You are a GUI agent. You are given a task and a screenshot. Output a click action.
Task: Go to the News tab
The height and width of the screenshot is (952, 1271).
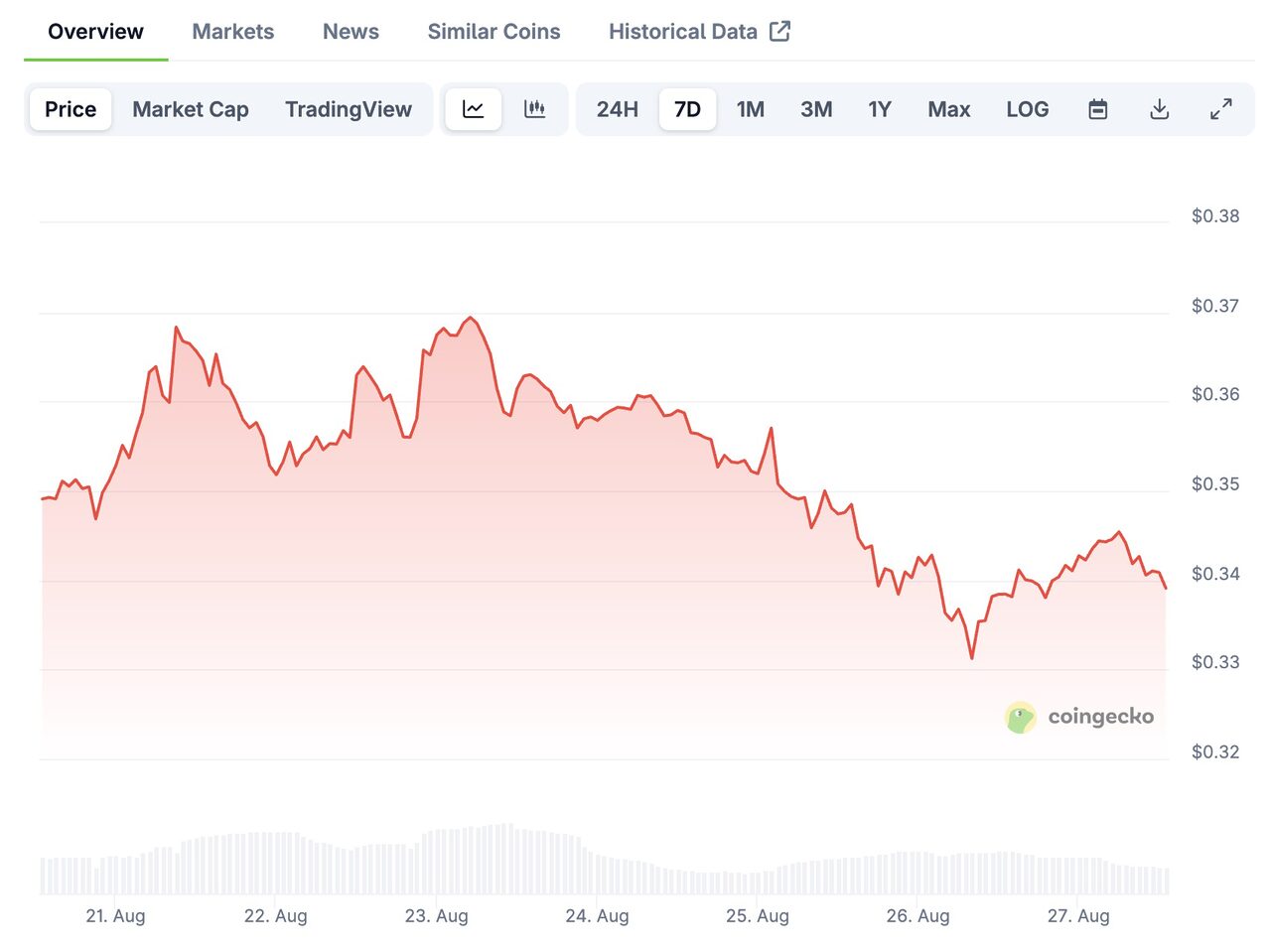pyautogui.click(x=351, y=31)
